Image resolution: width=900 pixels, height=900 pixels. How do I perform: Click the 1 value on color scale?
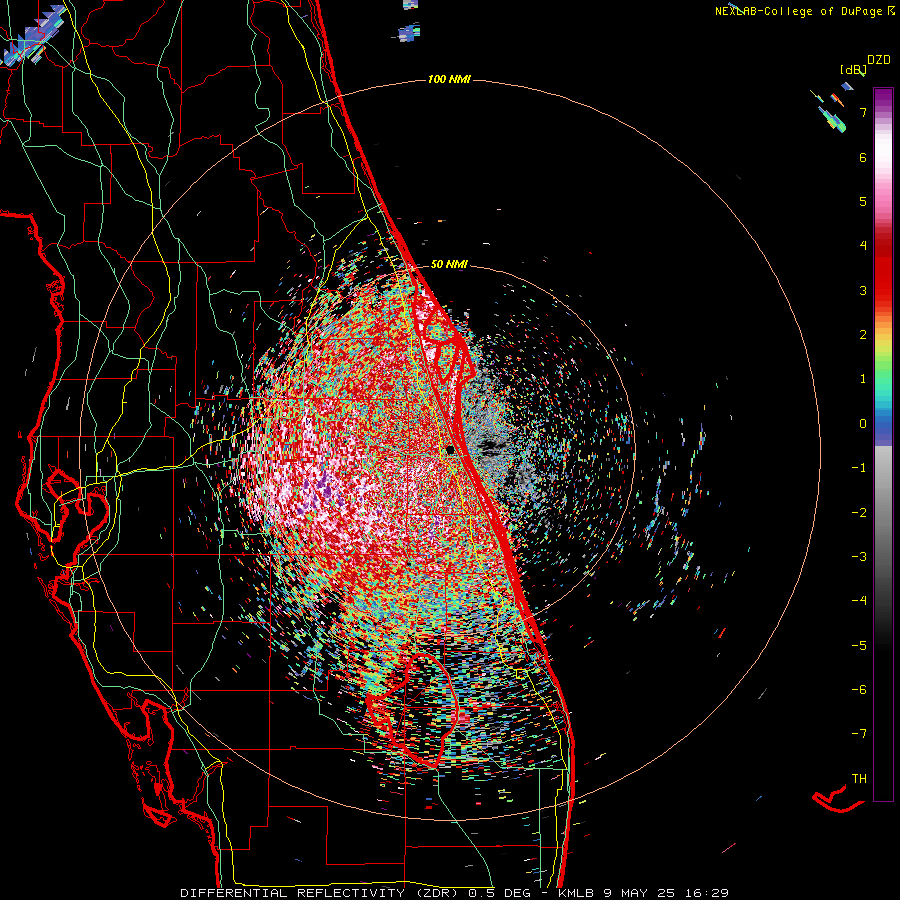pyautogui.click(x=863, y=379)
